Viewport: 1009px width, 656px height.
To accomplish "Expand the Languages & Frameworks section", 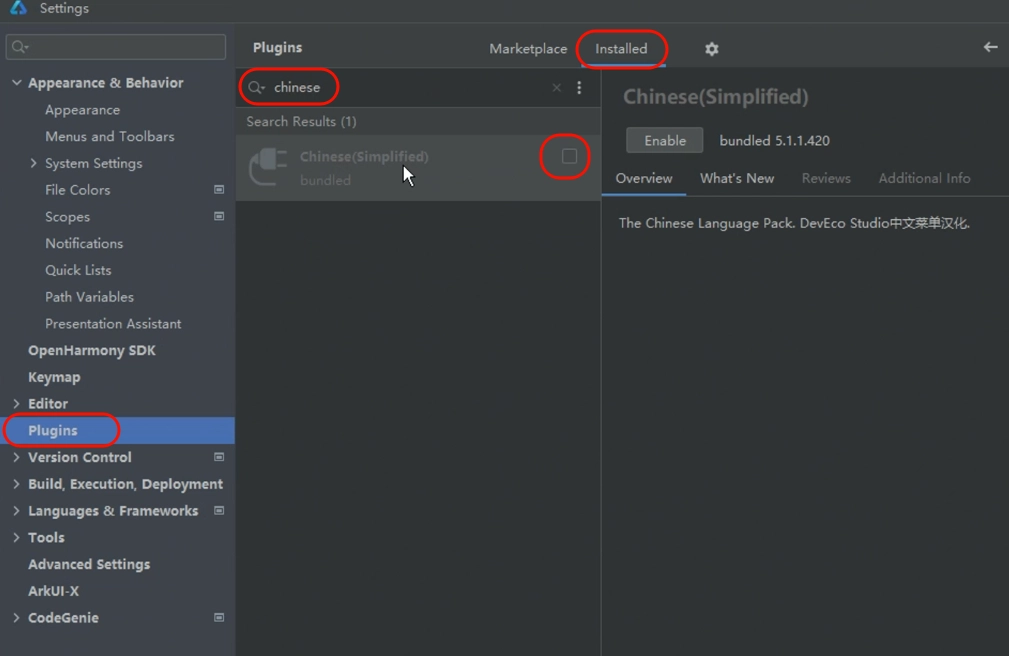I will (17, 511).
